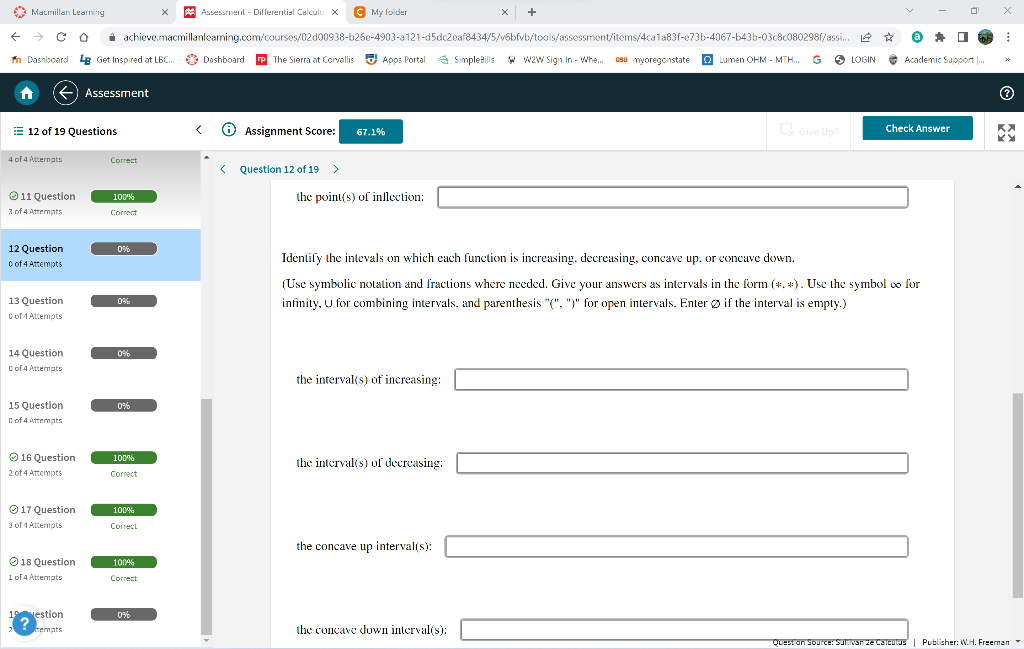Open Apps Portal bookmark

point(395,59)
